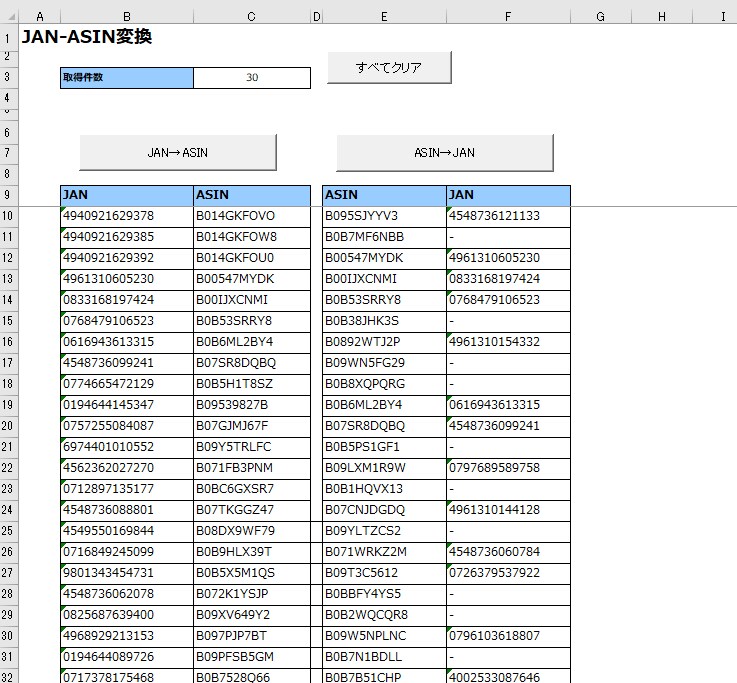Select cell 0833168197424 in column B
Viewport: 737px width, 683px height.
click(127, 300)
